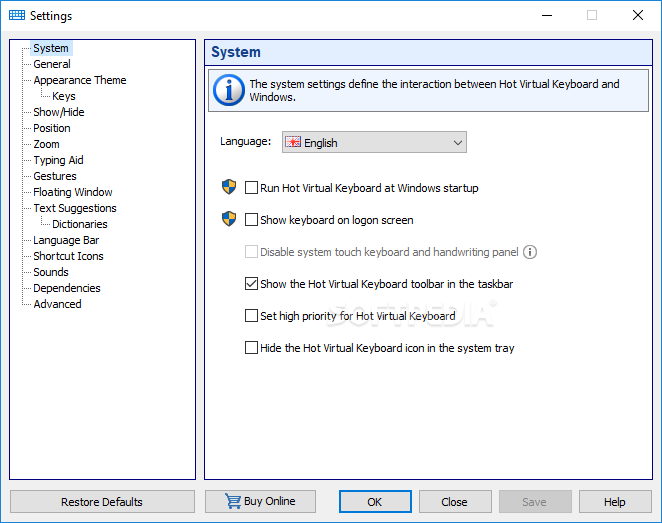Open Position settings

pos(52,128)
